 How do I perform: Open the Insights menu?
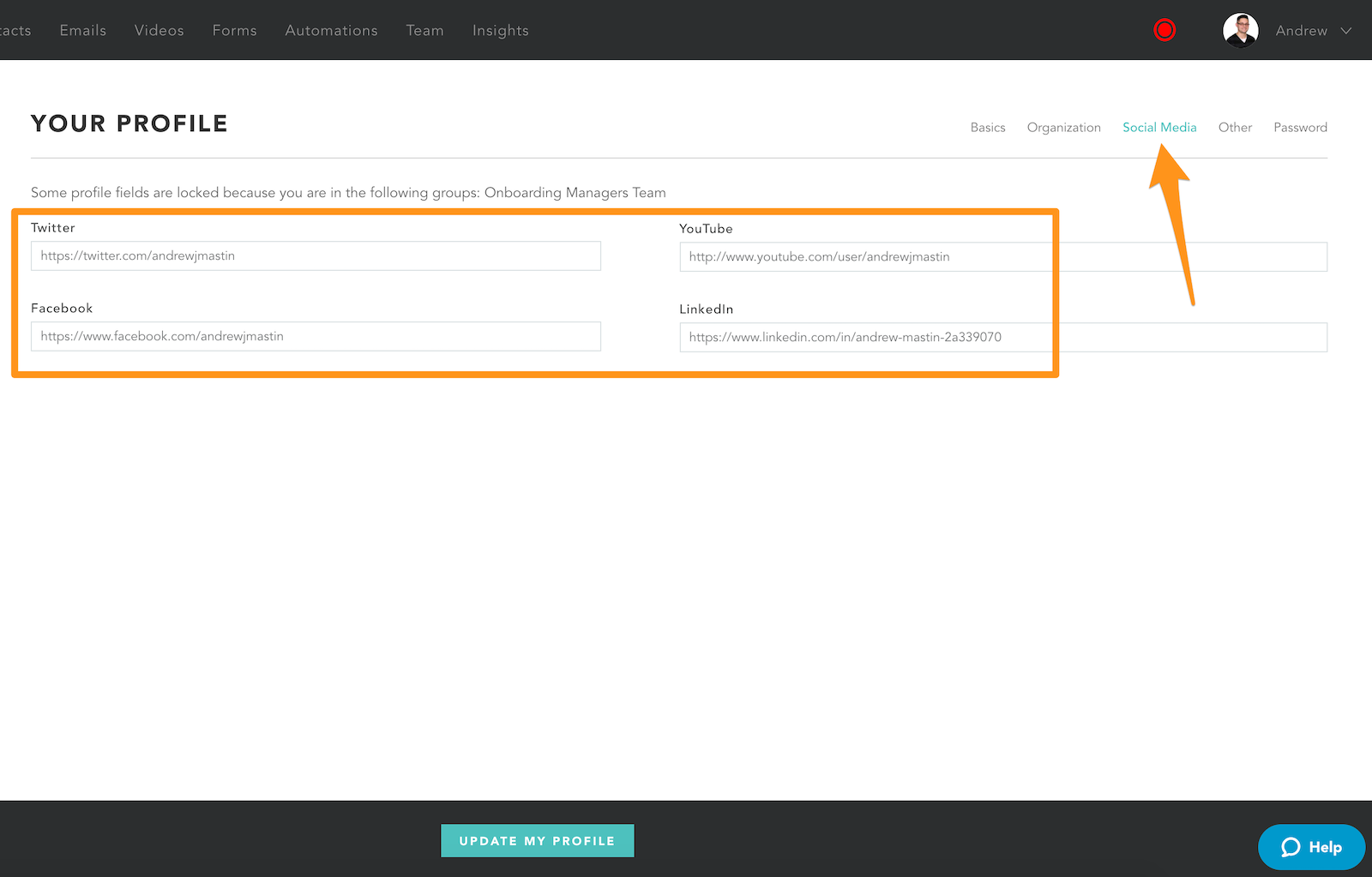point(501,30)
